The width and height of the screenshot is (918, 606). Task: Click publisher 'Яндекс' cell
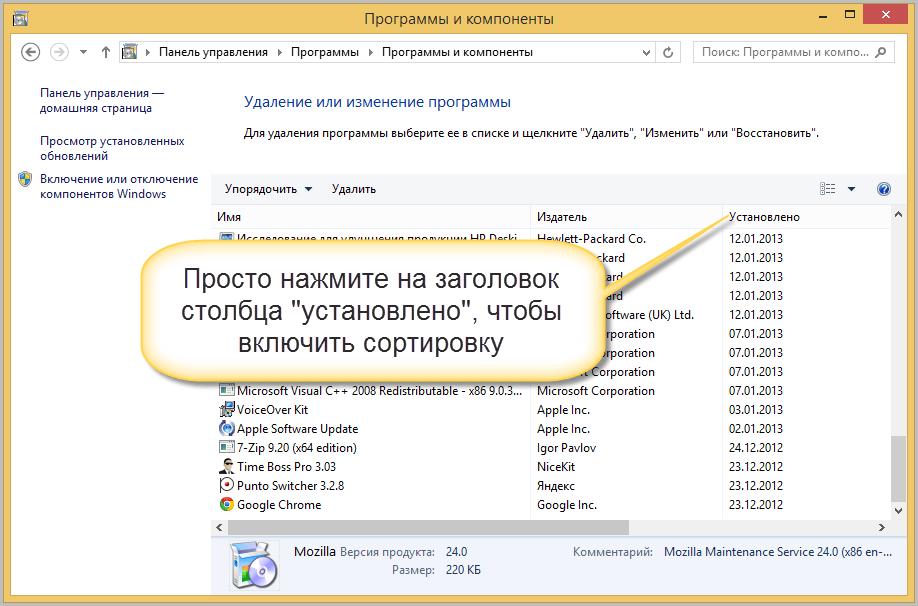pyautogui.click(x=556, y=486)
